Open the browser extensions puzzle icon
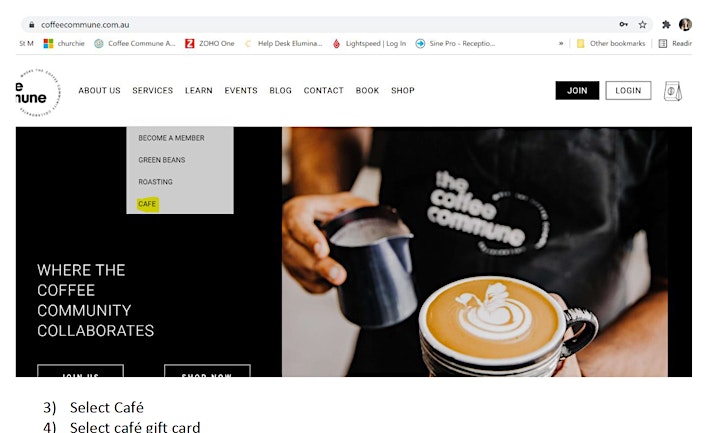Image resolution: width=720 pixels, height=433 pixels. [x=666, y=25]
